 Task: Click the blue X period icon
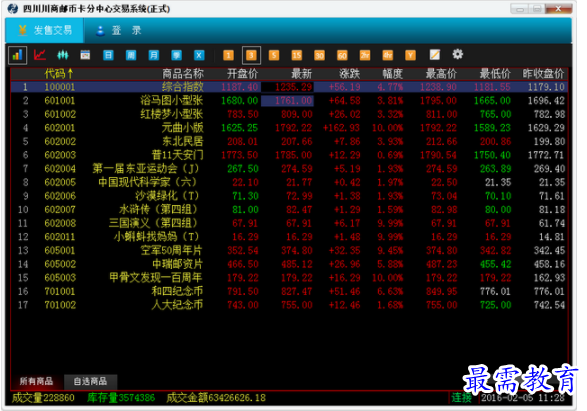coord(199,55)
